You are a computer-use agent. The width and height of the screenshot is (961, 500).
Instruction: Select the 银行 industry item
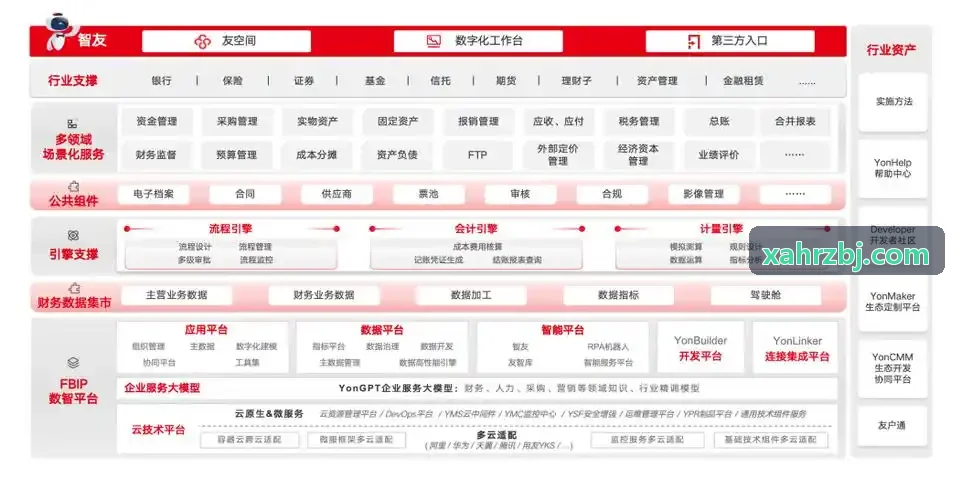pyautogui.click(x=162, y=80)
